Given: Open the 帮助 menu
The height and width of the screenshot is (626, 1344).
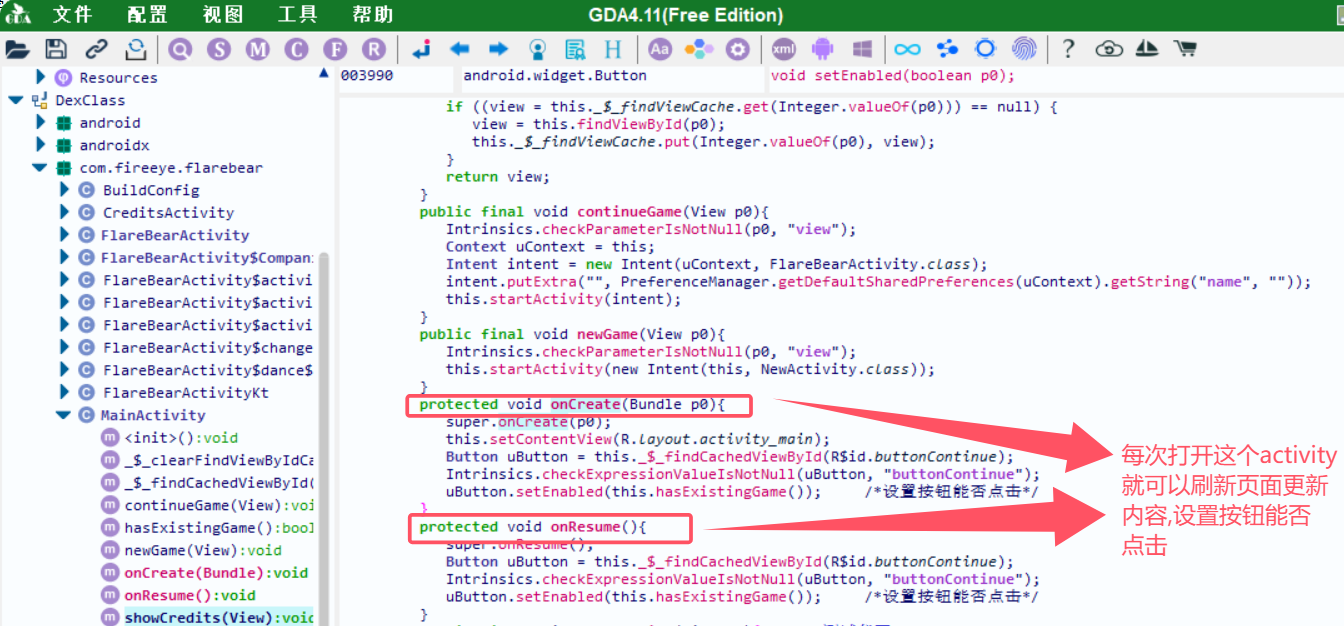Looking at the screenshot, I should click(x=373, y=15).
